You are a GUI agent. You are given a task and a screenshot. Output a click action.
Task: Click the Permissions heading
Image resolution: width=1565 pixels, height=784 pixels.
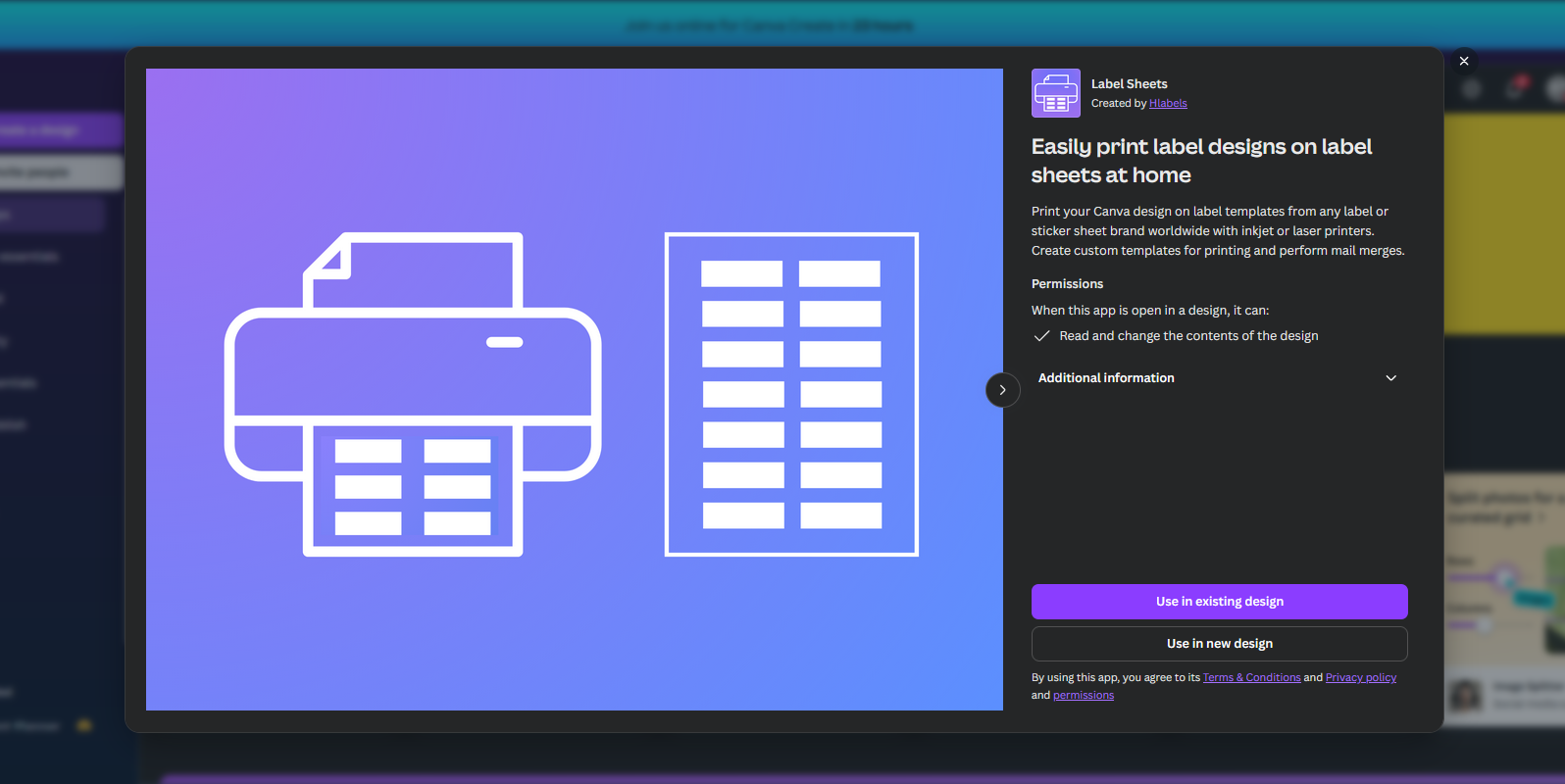click(1067, 284)
